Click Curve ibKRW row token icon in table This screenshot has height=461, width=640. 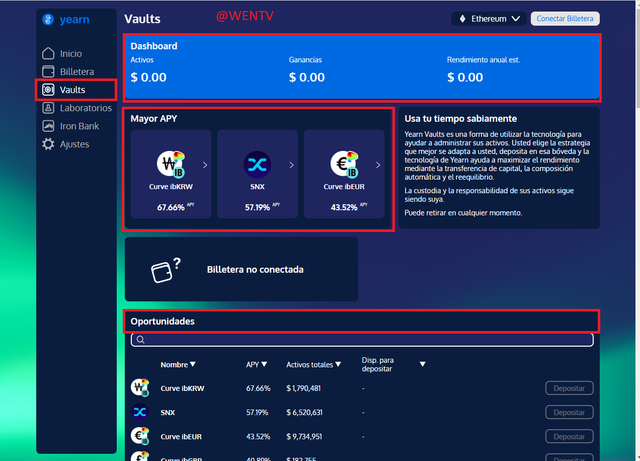[140, 388]
